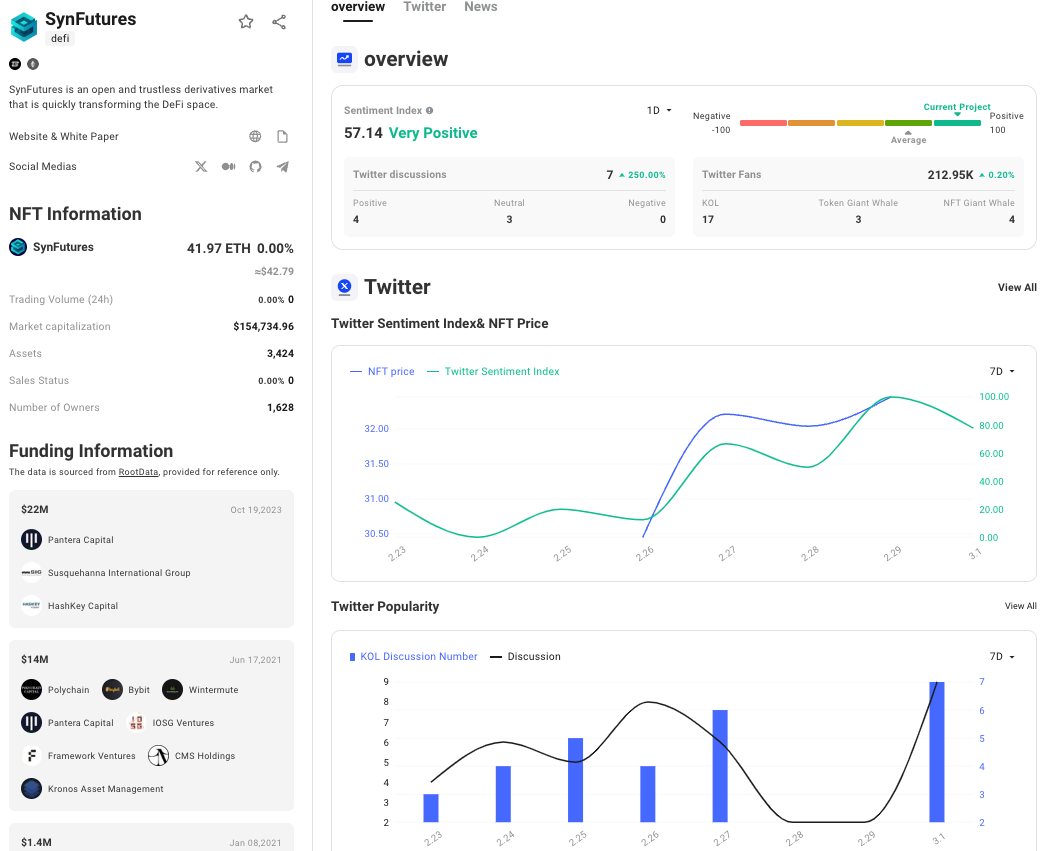Click the RootData source link
Screen dimensions: 1053x851
point(138,472)
